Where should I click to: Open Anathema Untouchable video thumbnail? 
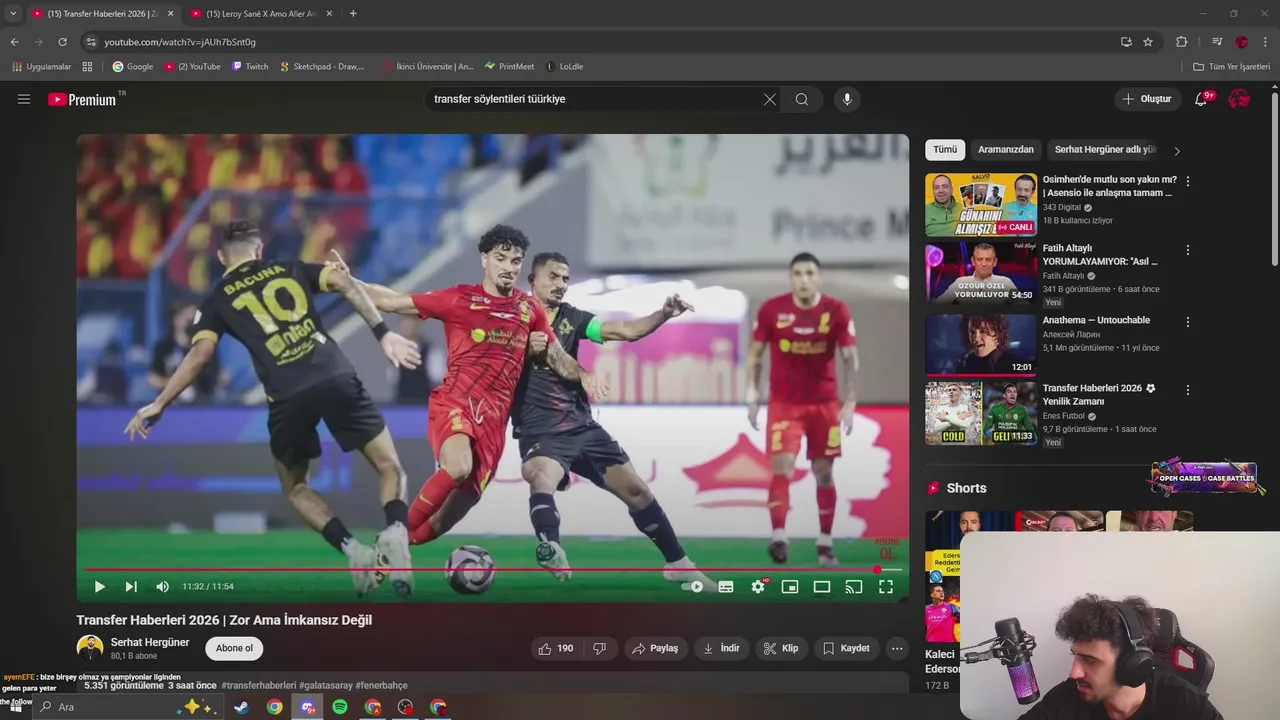(x=981, y=345)
